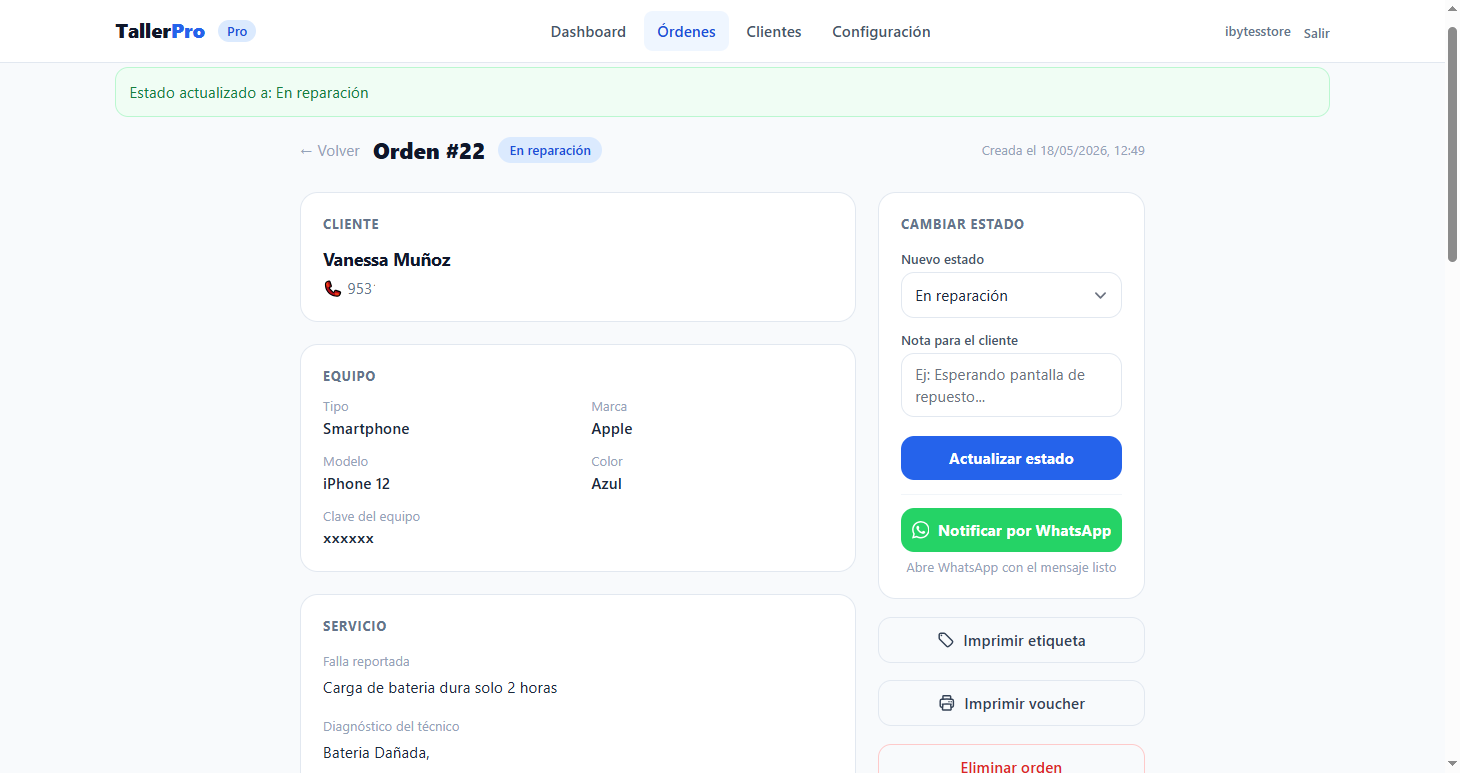The height and width of the screenshot is (773, 1460).
Task: Click the 'Creada el 18/05/2026, 12:49' text
Action: [x=1063, y=151]
